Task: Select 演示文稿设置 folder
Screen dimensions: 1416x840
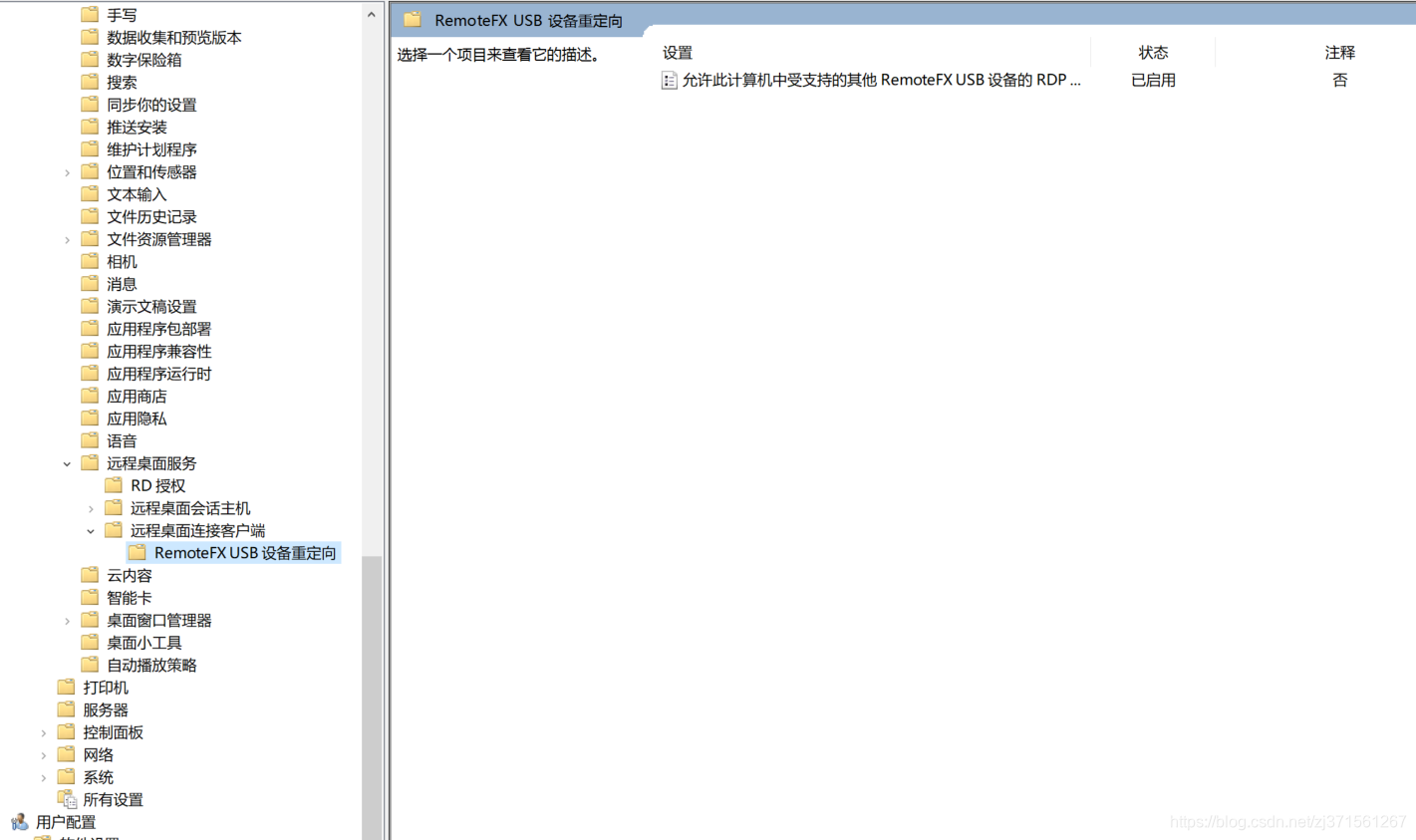Action: click(x=151, y=306)
